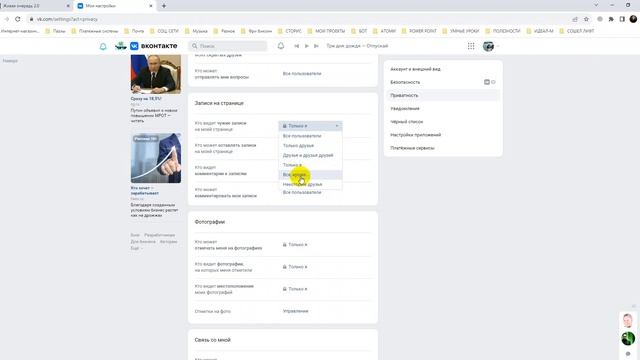Open the СТОРИС bookmark folder
Screen dimensions: 640x360
[x=289, y=31]
